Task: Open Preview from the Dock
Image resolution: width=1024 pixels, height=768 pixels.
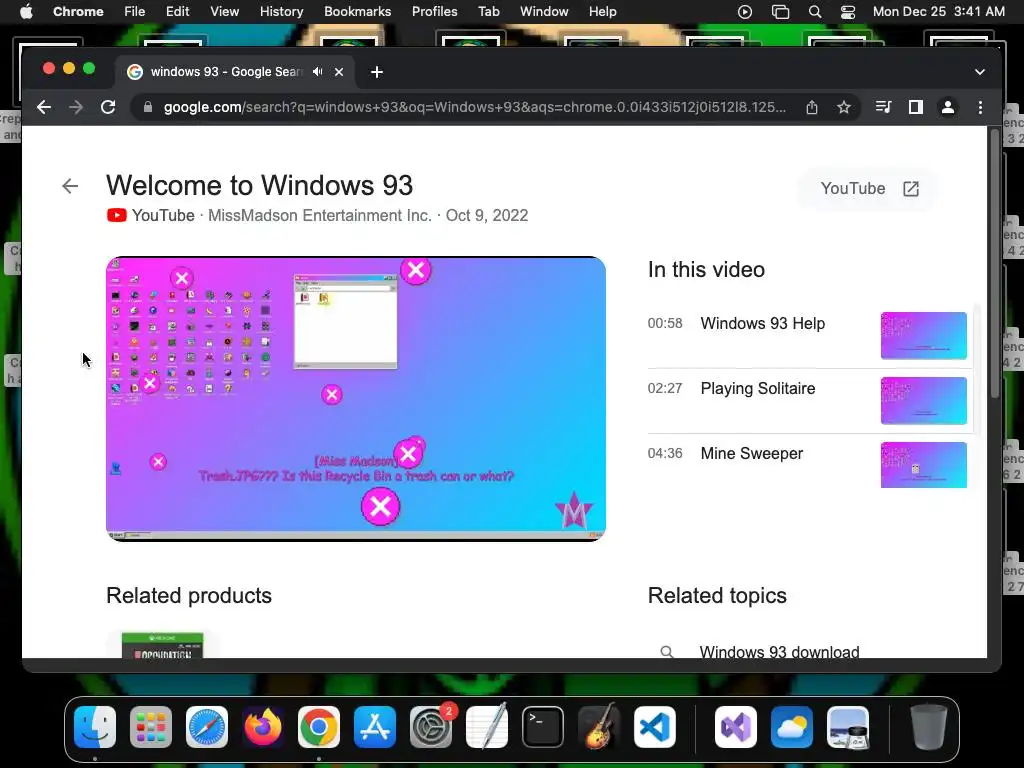Action: pos(848,727)
